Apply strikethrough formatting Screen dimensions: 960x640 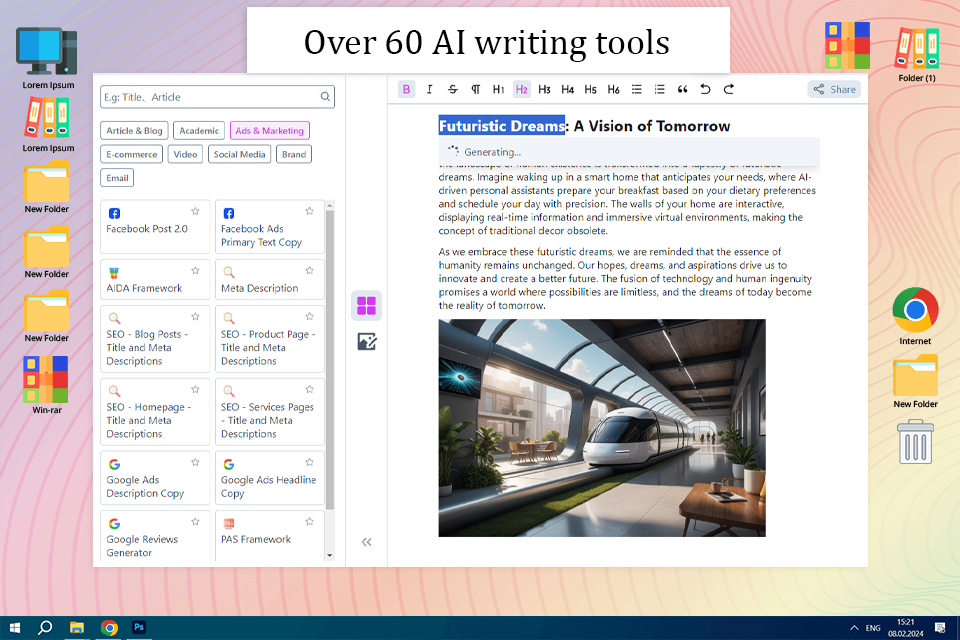click(452, 89)
